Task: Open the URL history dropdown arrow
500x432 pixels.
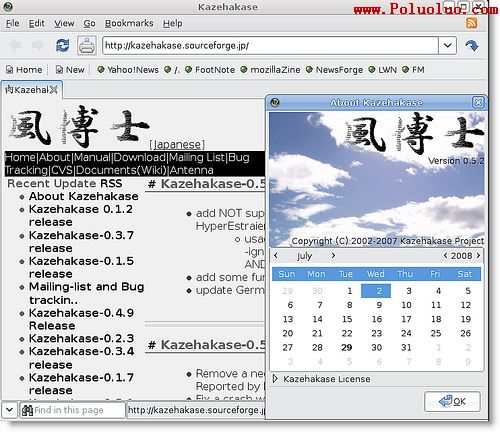Action: (x=448, y=45)
